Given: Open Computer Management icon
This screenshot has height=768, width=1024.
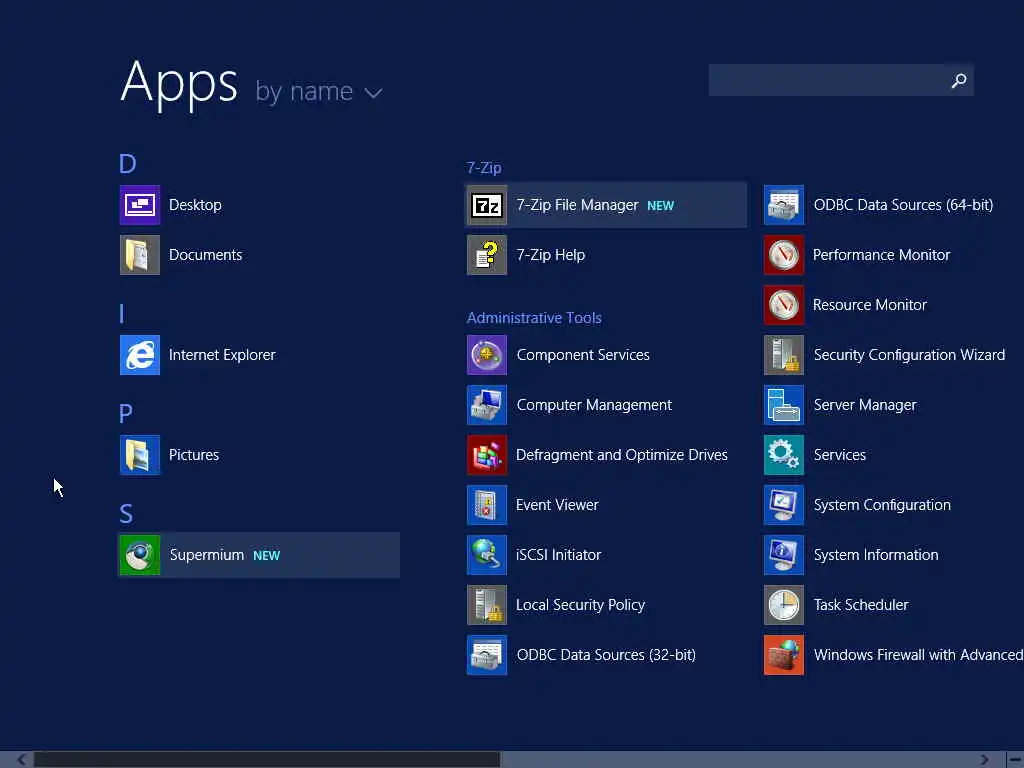Looking at the screenshot, I should [487, 405].
